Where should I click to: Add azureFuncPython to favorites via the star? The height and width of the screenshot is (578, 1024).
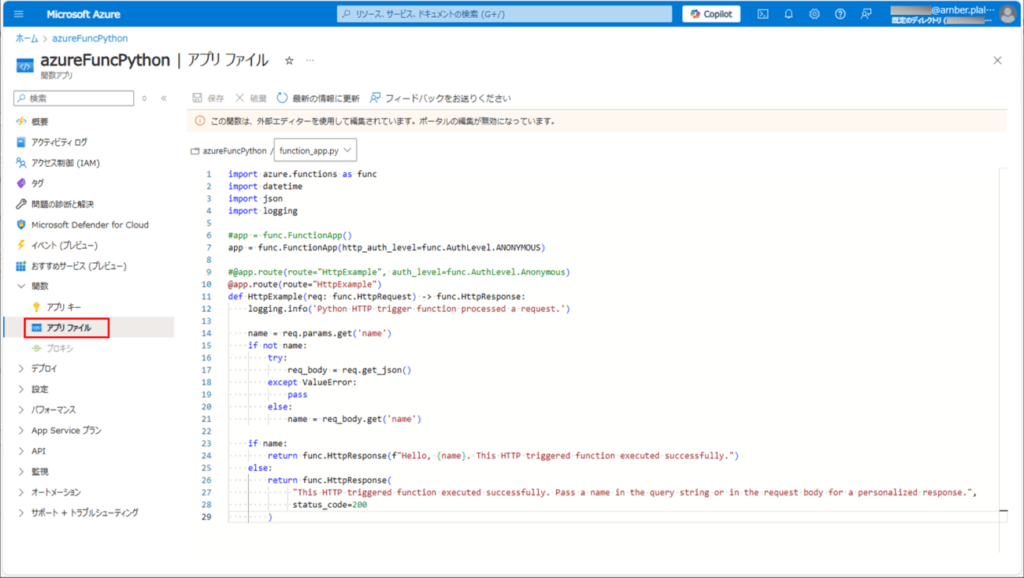tap(288, 60)
